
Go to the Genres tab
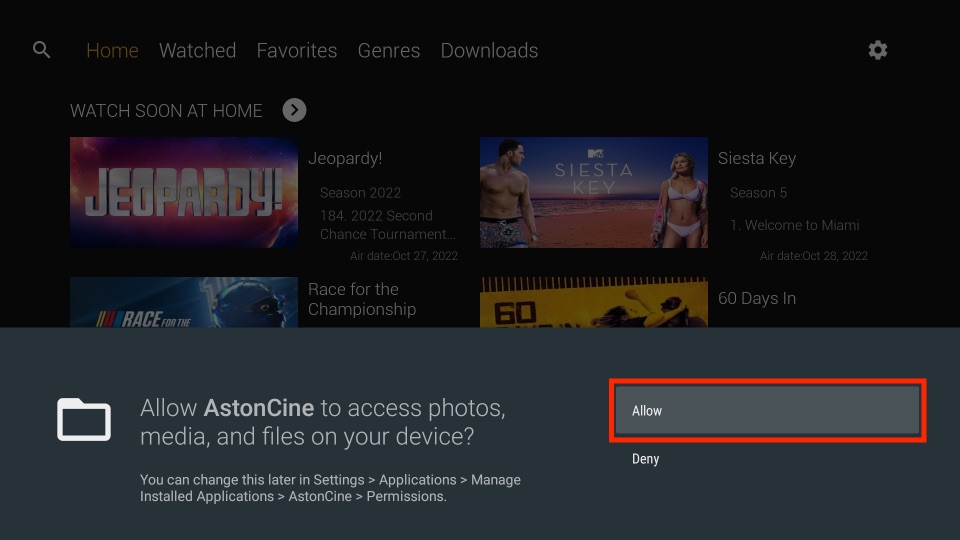point(389,50)
